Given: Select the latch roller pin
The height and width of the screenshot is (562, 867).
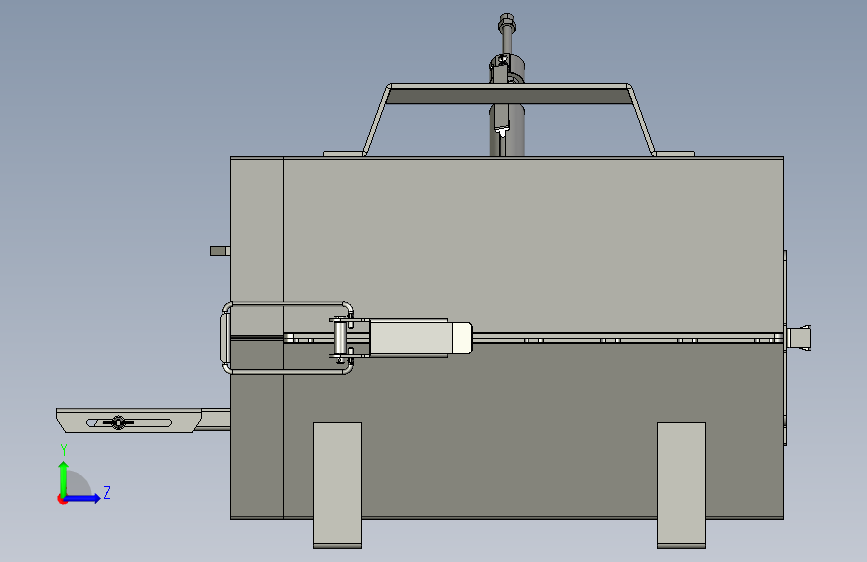Looking at the screenshot, I should pos(340,338).
